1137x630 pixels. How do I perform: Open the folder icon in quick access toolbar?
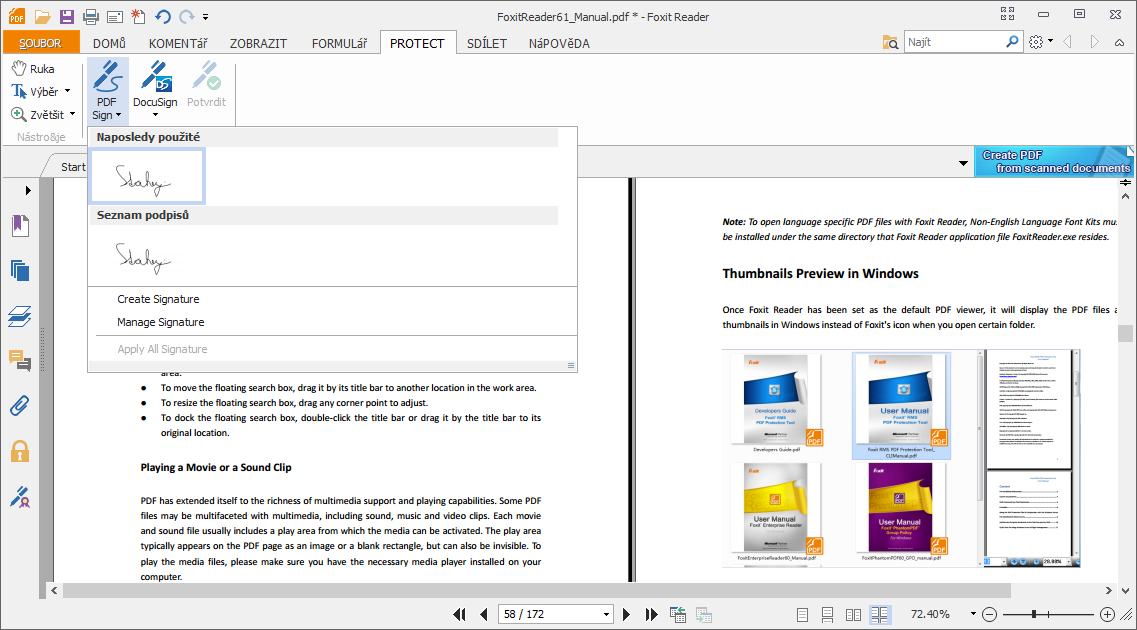pos(42,16)
